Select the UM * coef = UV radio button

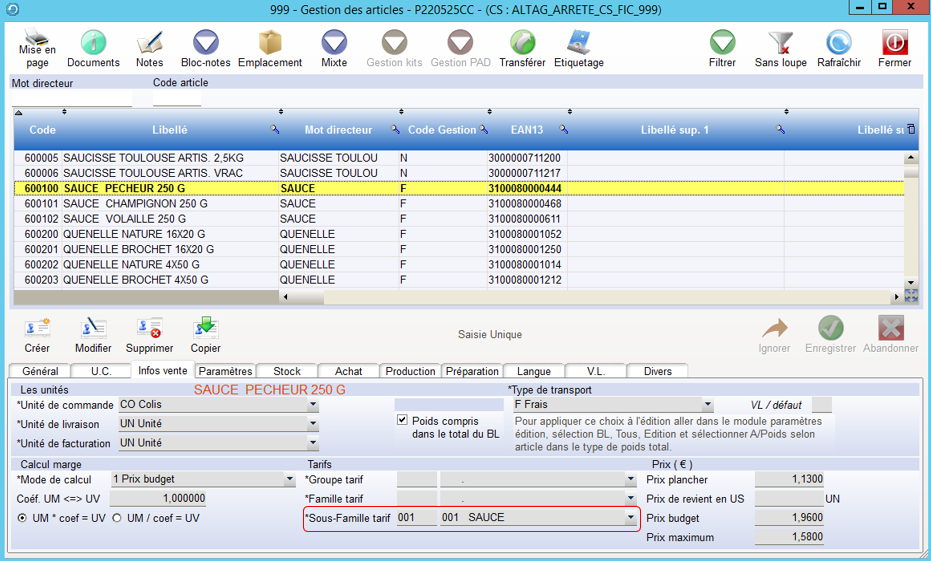pos(23,518)
